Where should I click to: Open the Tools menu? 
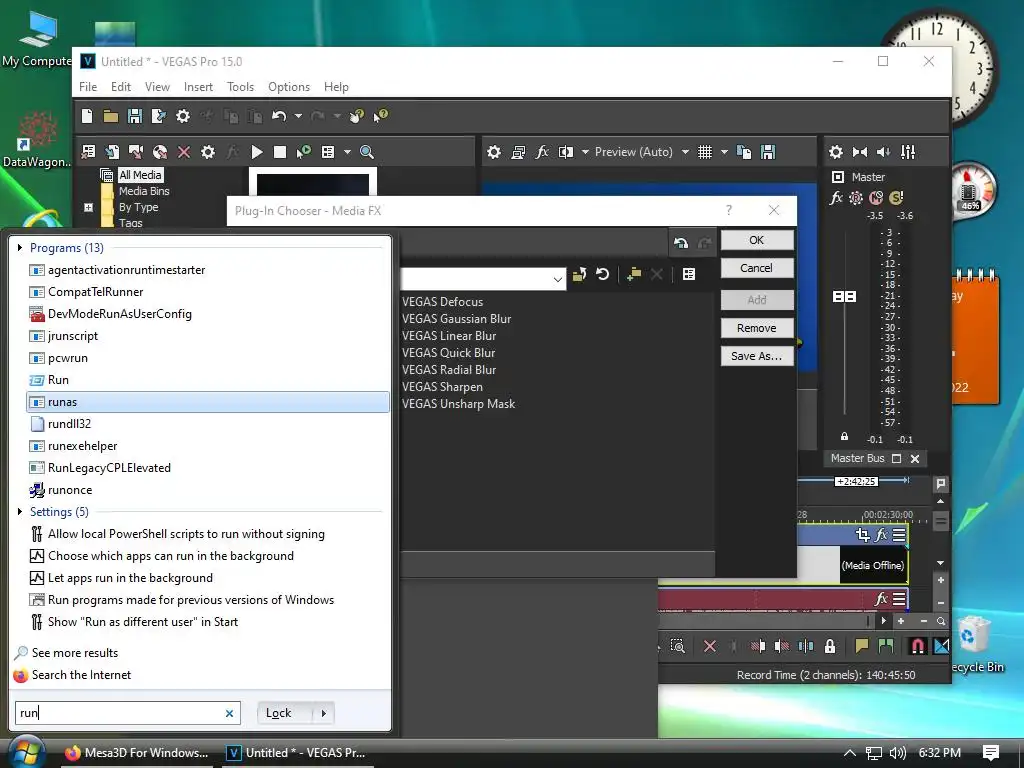240,87
